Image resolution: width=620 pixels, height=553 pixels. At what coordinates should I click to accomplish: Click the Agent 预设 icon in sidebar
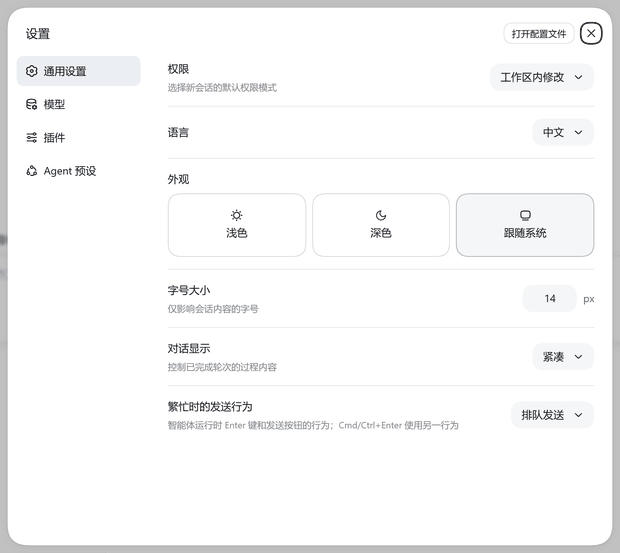click(32, 171)
